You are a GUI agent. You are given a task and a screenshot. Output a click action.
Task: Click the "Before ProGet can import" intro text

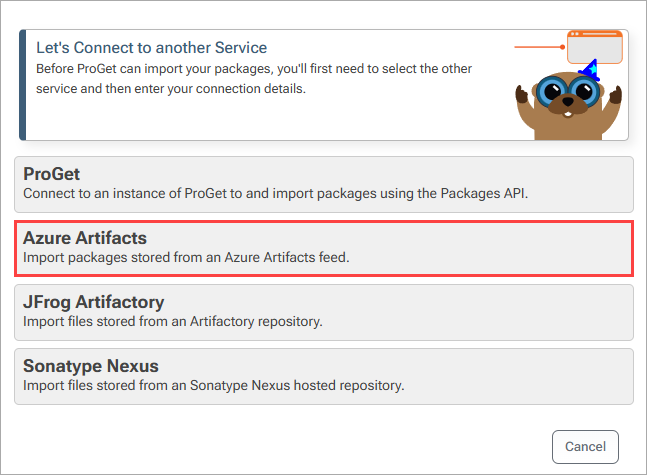point(254,78)
